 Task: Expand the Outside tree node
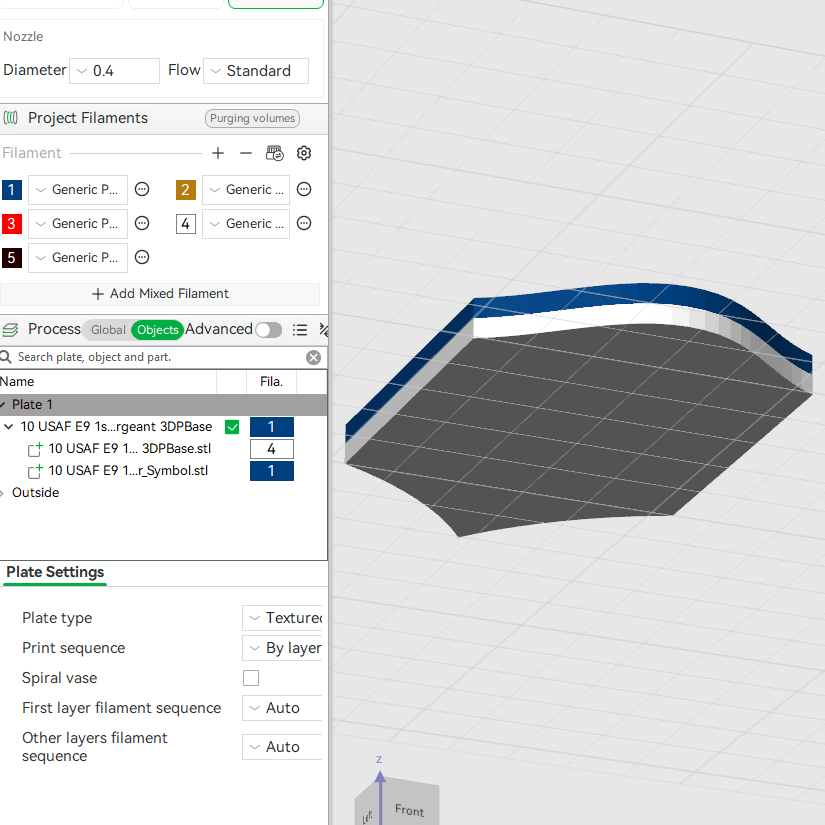pos(3,493)
